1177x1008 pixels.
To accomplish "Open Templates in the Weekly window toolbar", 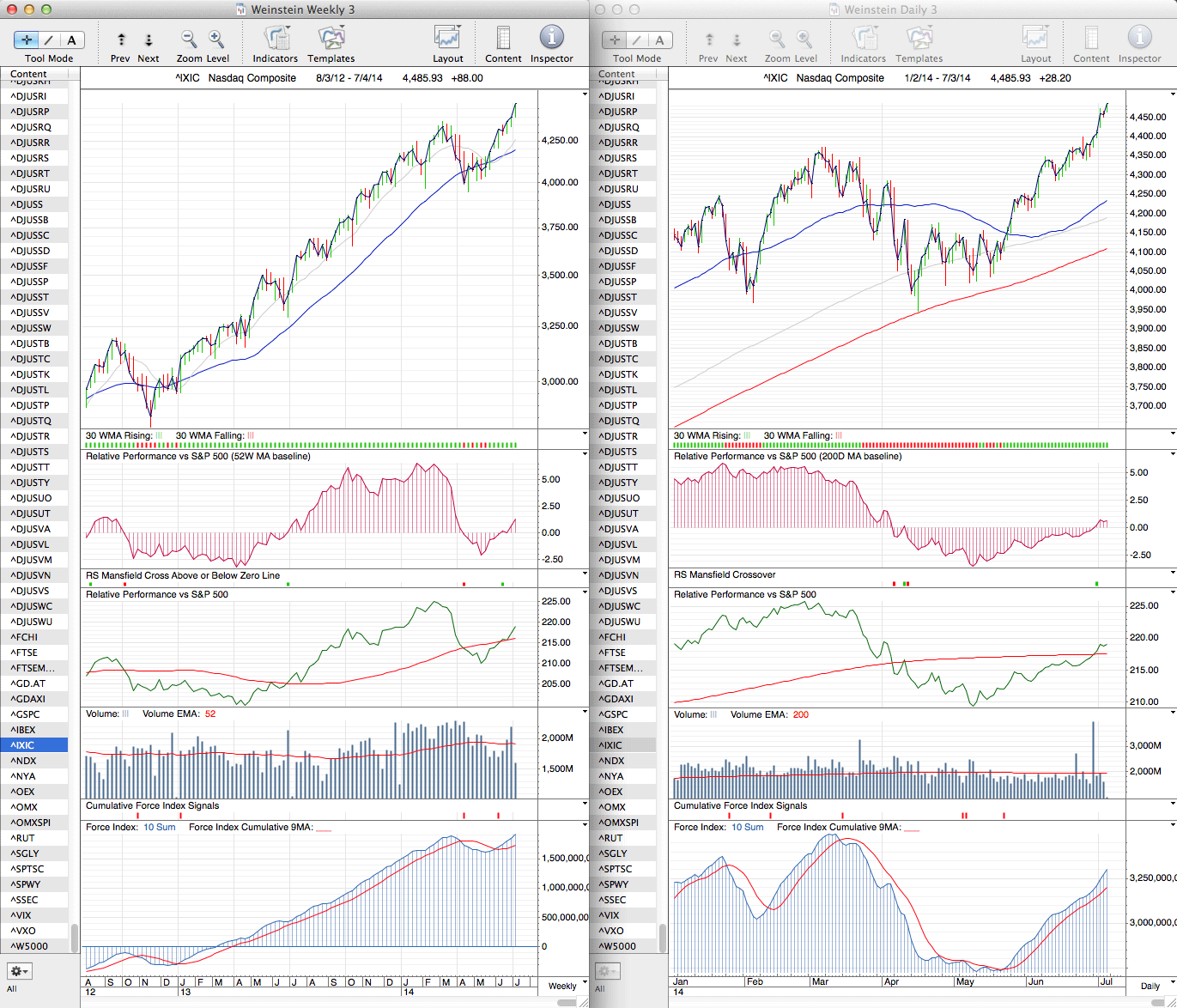I will (x=331, y=39).
